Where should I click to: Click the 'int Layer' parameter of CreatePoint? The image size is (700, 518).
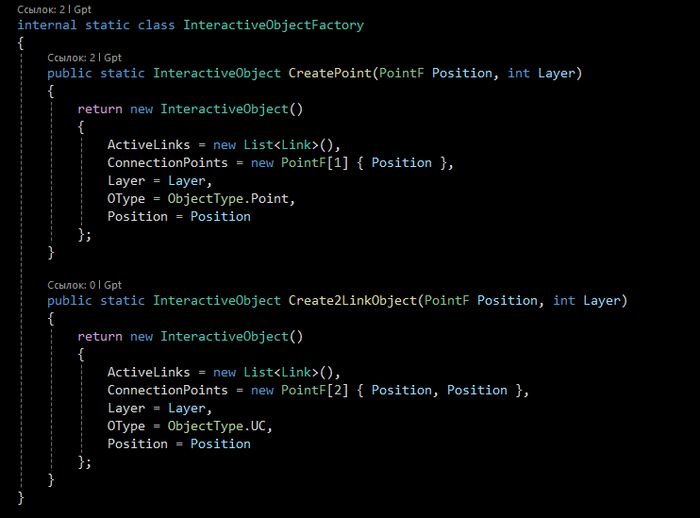(x=543, y=73)
